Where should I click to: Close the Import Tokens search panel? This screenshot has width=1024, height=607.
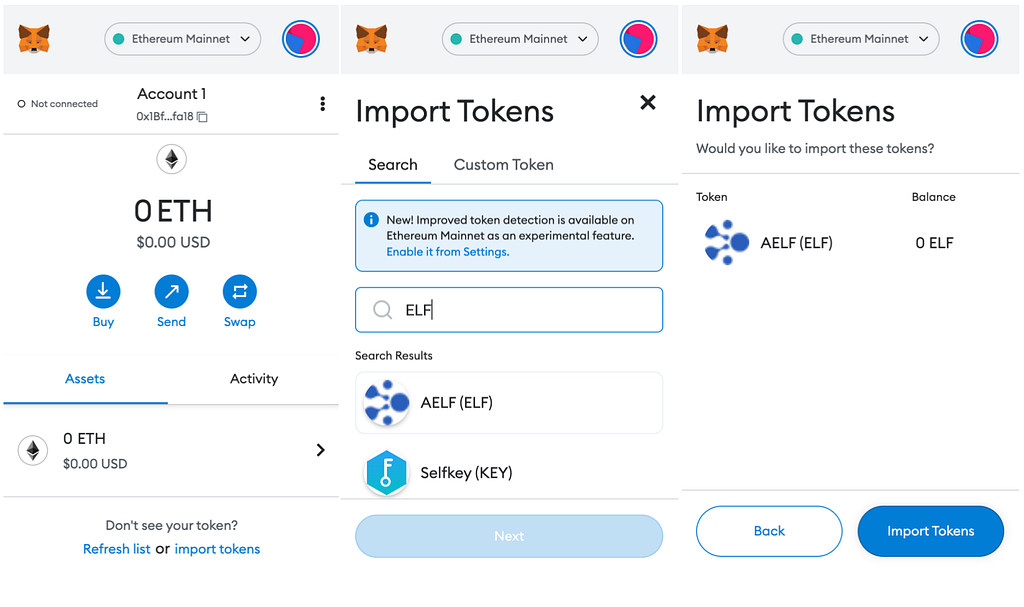[648, 102]
